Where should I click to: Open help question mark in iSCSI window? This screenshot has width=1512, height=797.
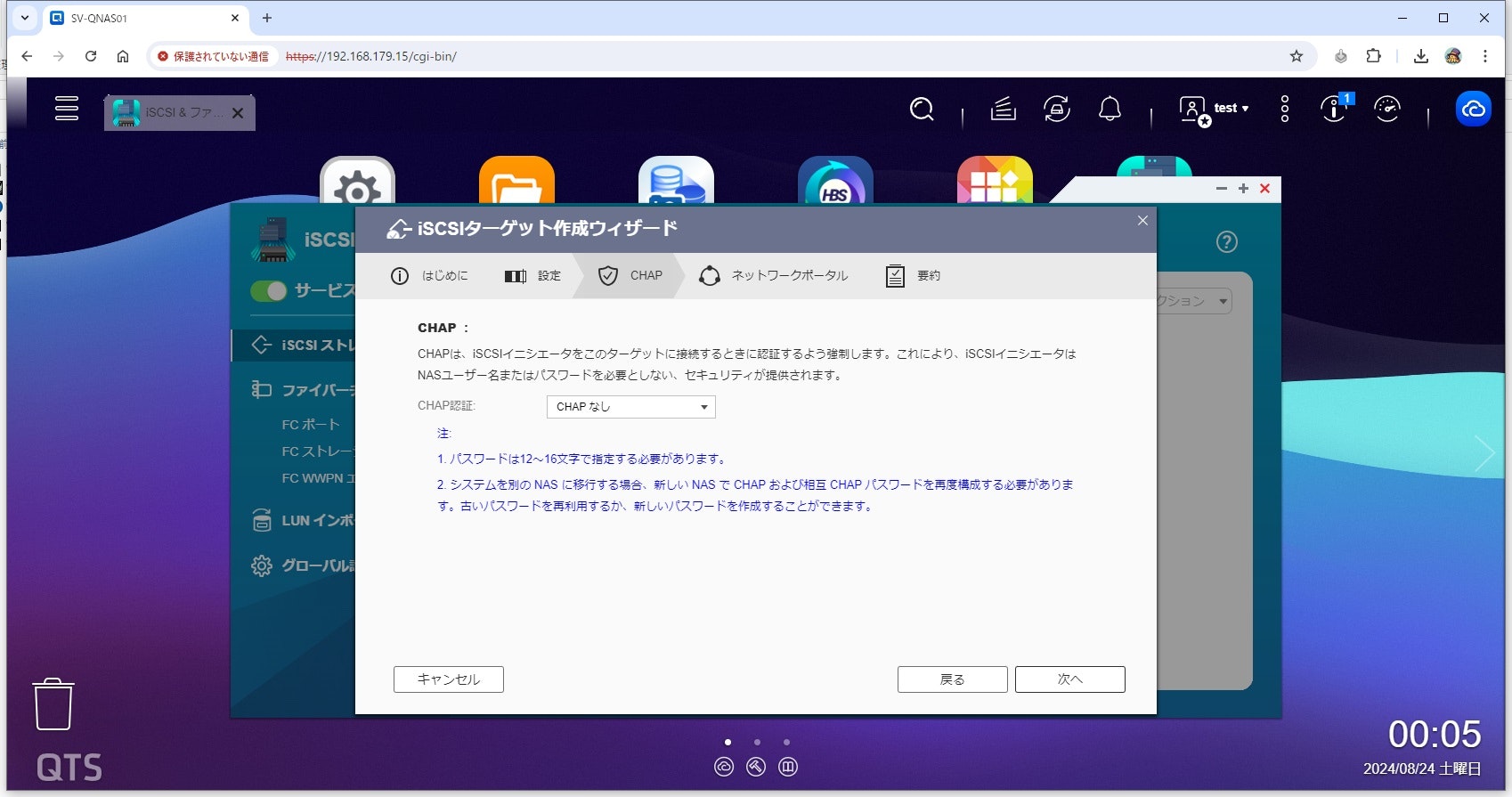[1227, 242]
